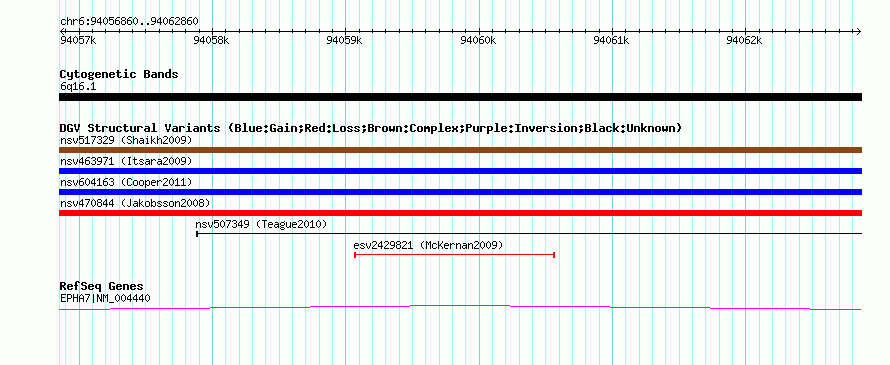This screenshot has height=365, width=890.
Task: Click the right arrowhead of the ruler
Action: click(x=858, y=31)
